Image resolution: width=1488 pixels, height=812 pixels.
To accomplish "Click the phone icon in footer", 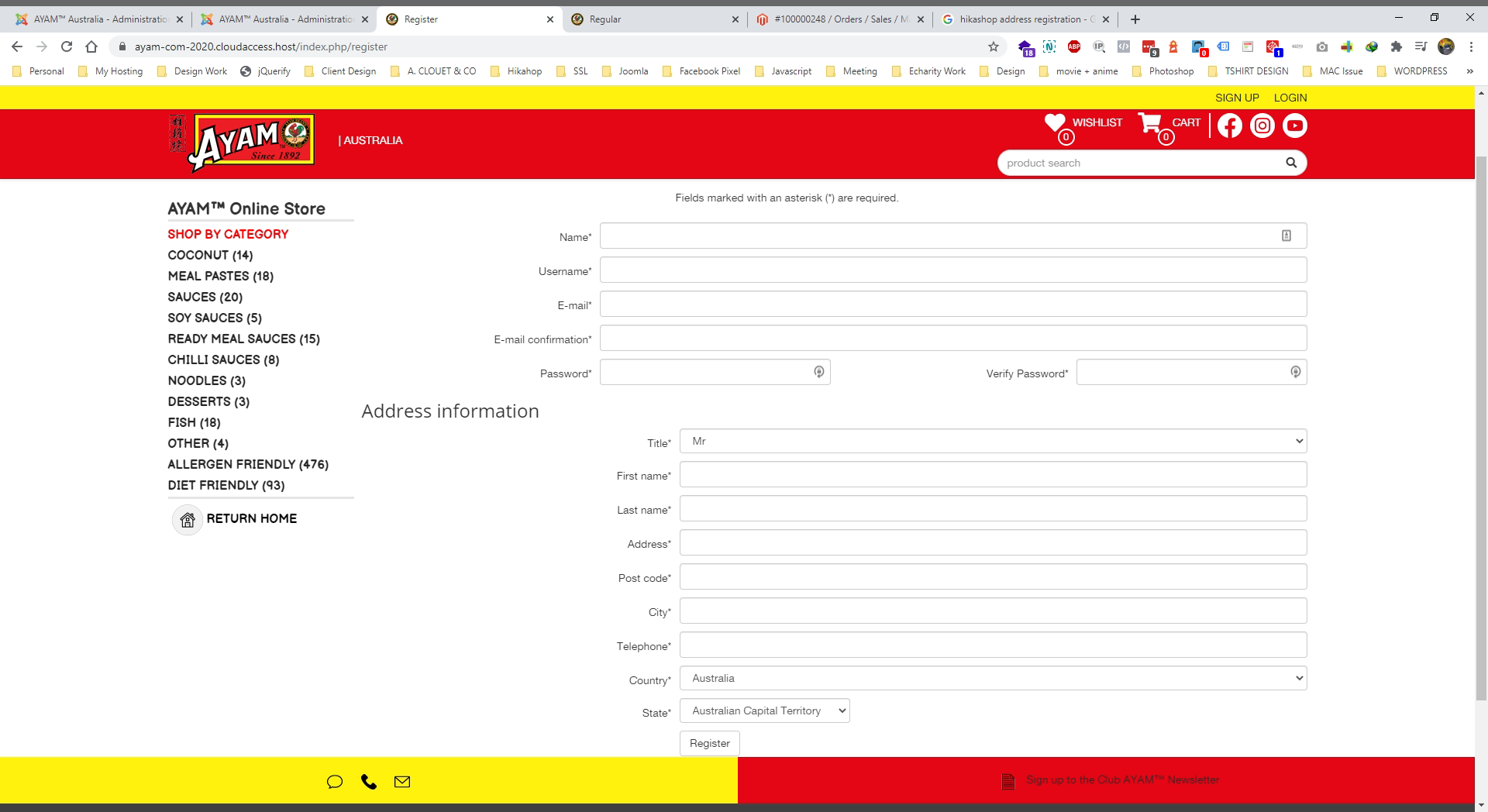I will (369, 782).
